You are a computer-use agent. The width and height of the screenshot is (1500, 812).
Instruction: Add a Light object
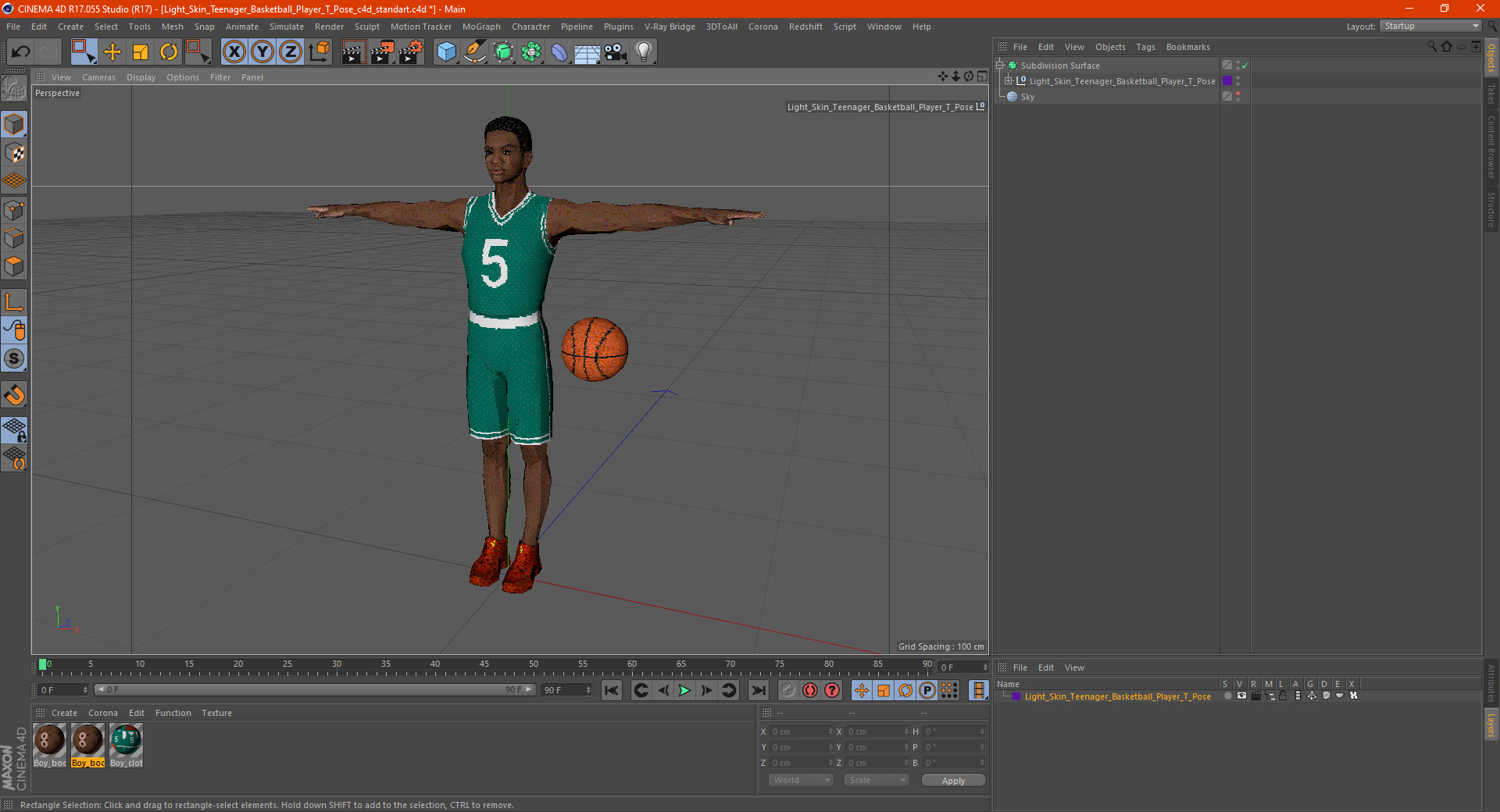[x=644, y=52]
